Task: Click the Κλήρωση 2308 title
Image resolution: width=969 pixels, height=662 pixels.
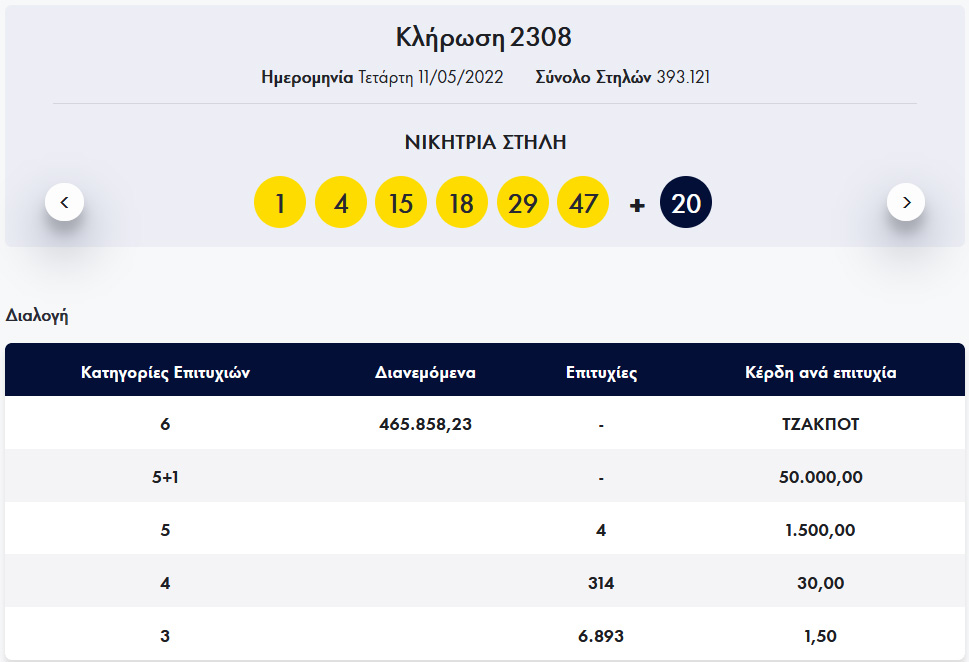Action: point(484,38)
